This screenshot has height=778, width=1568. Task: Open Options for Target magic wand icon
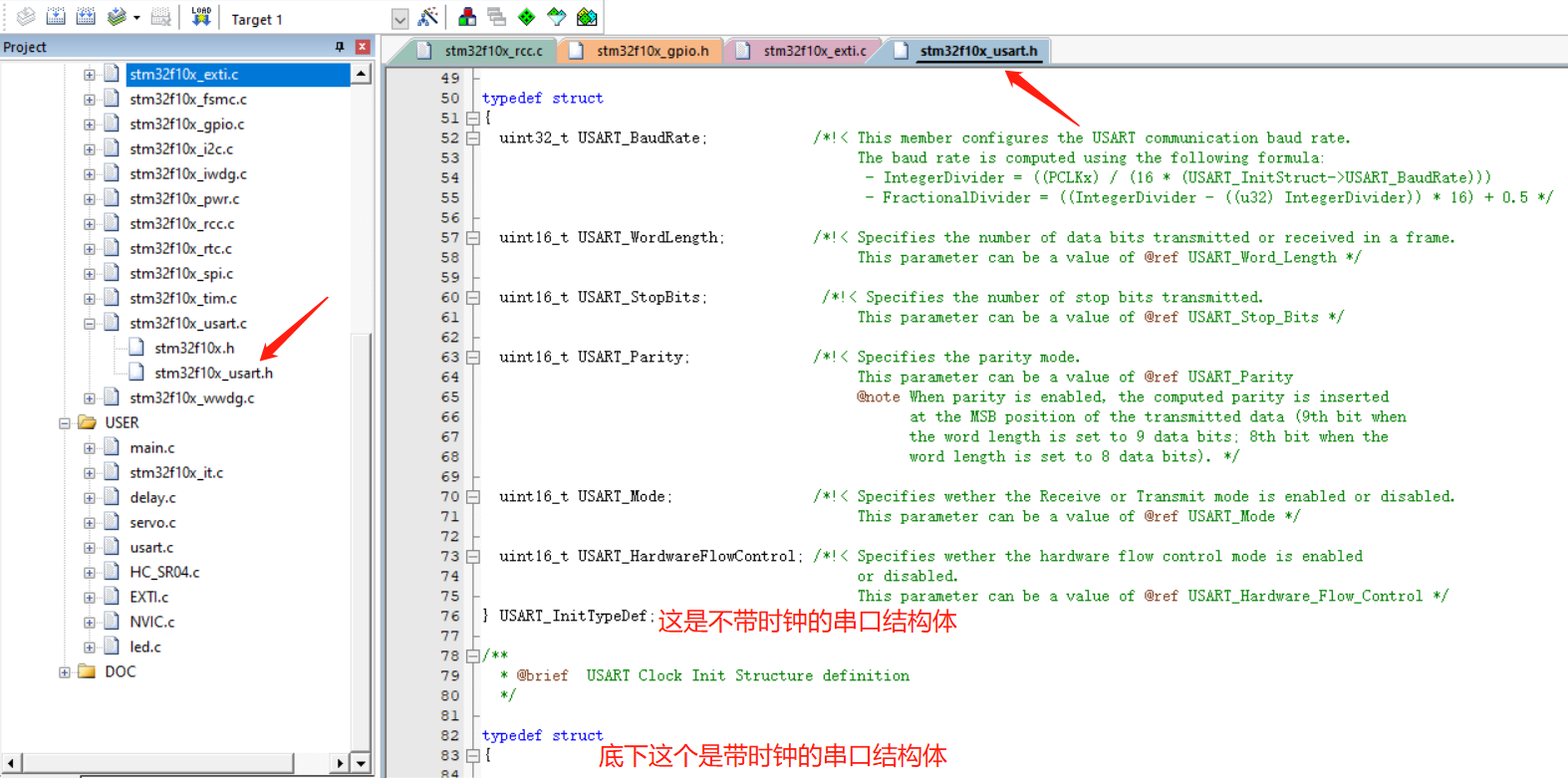[428, 17]
